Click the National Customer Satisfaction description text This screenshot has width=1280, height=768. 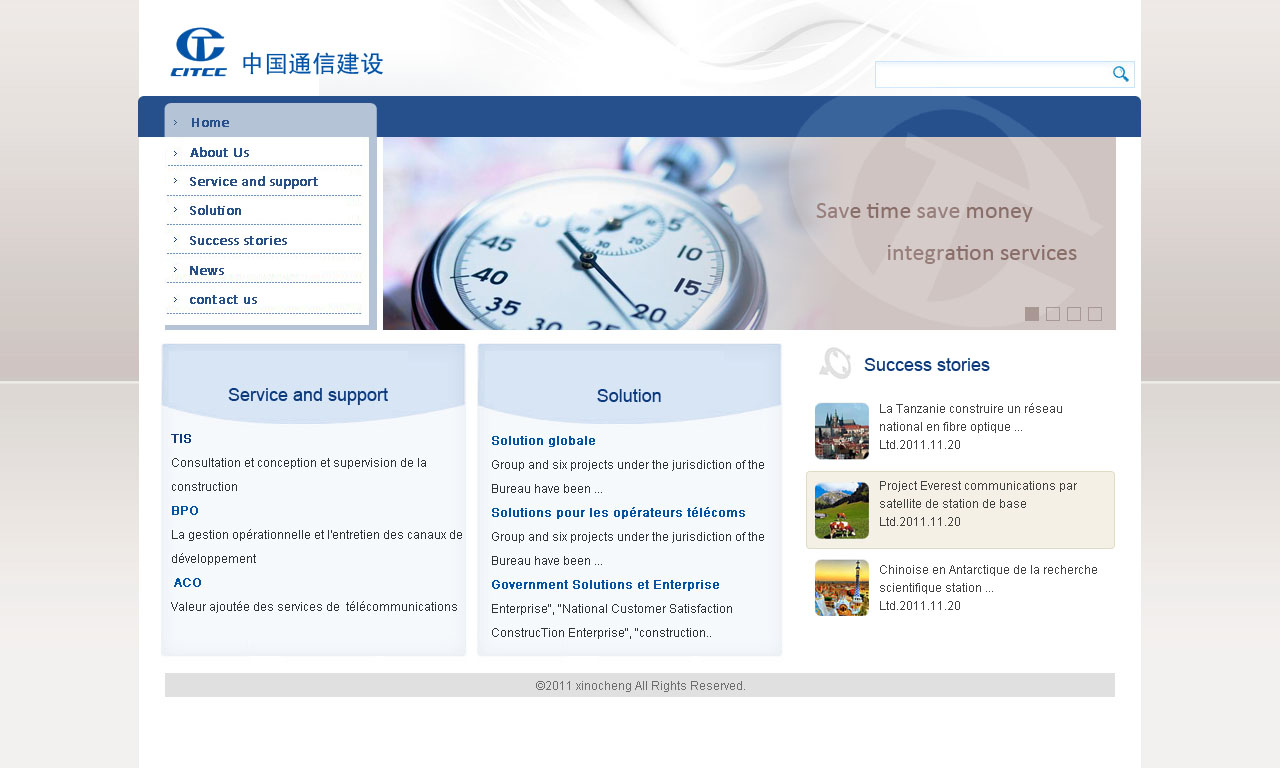click(612, 621)
